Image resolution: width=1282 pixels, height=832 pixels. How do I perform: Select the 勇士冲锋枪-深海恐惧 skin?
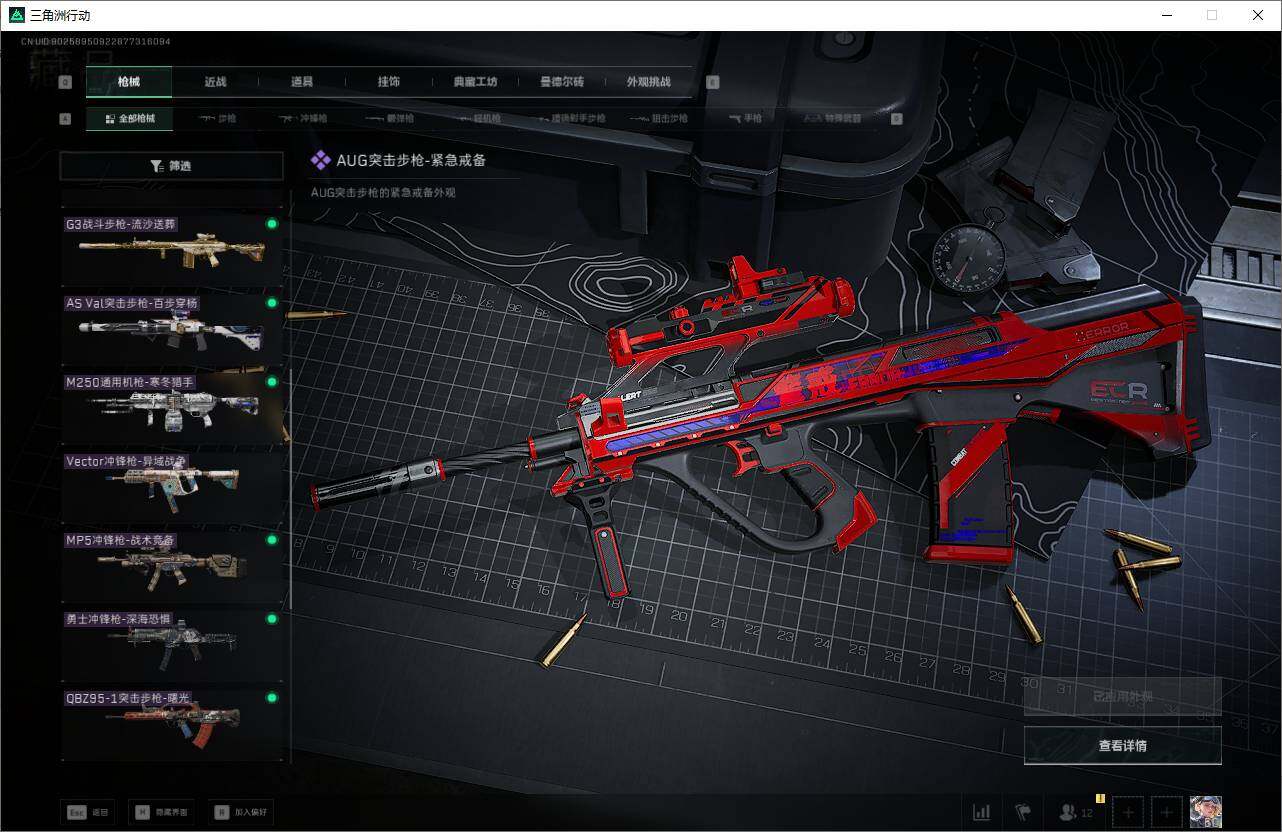pos(173,644)
